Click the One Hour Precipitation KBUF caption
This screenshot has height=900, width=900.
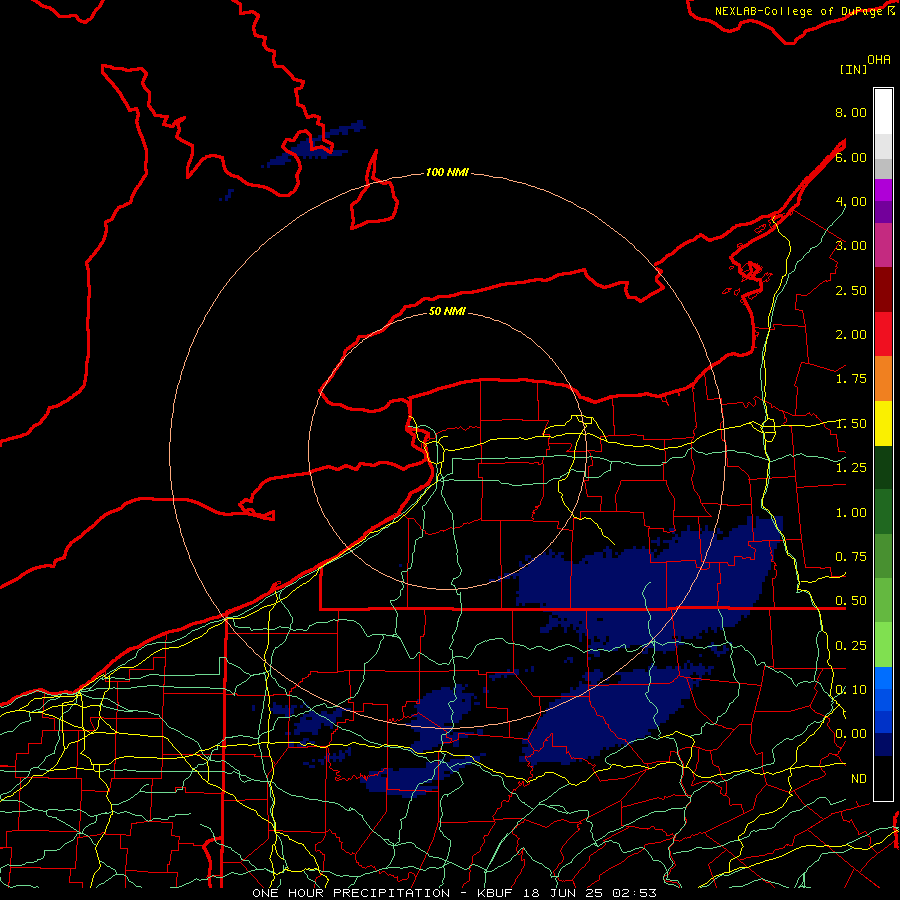tap(454, 893)
